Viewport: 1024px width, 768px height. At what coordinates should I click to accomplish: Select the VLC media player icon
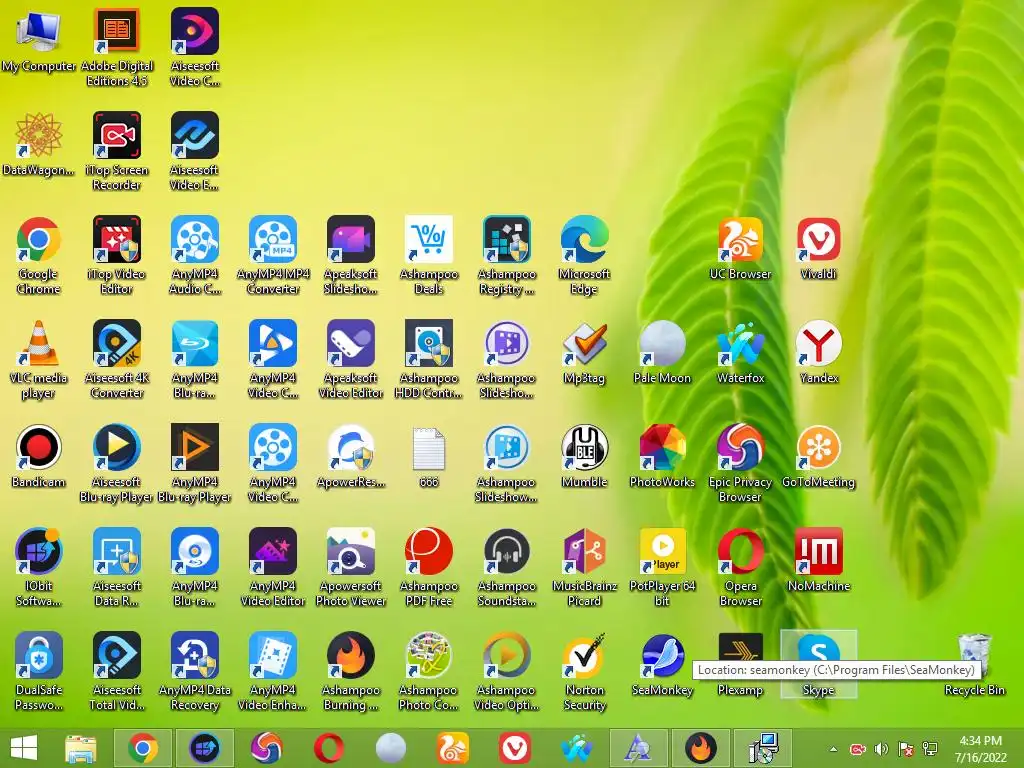pyautogui.click(x=39, y=359)
